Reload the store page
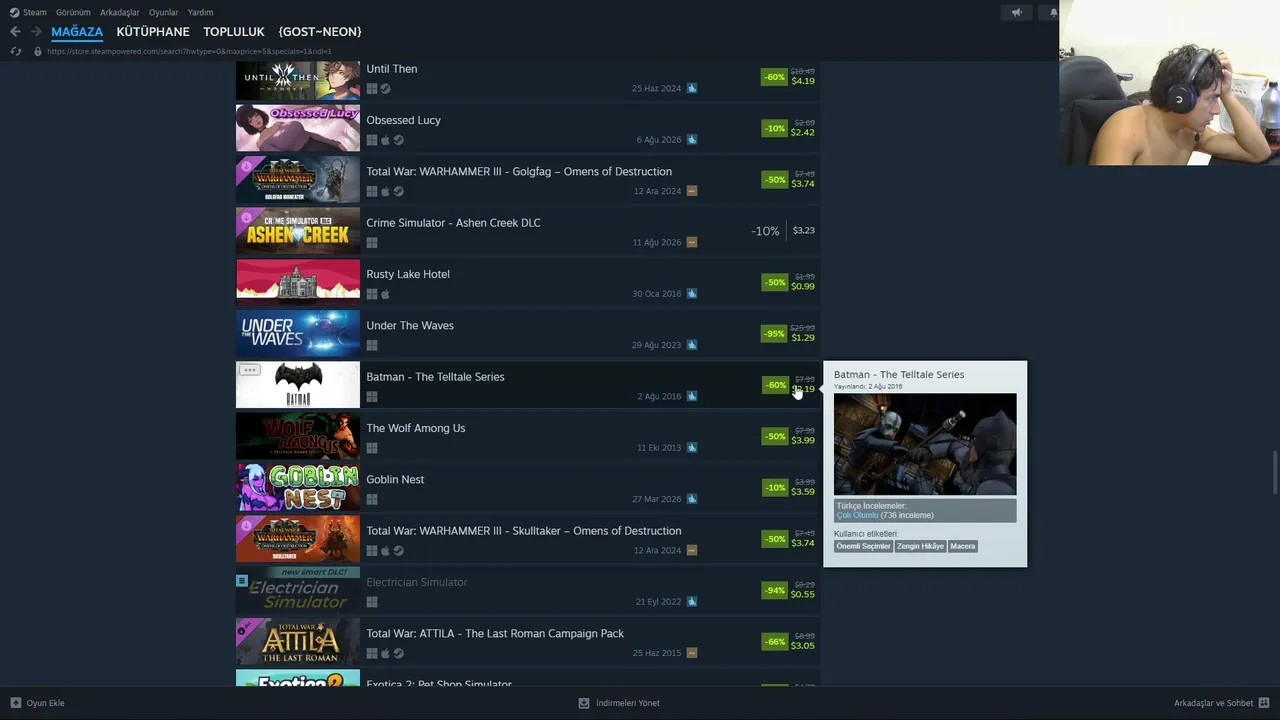The height and width of the screenshot is (720, 1280). tap(15, 51)
